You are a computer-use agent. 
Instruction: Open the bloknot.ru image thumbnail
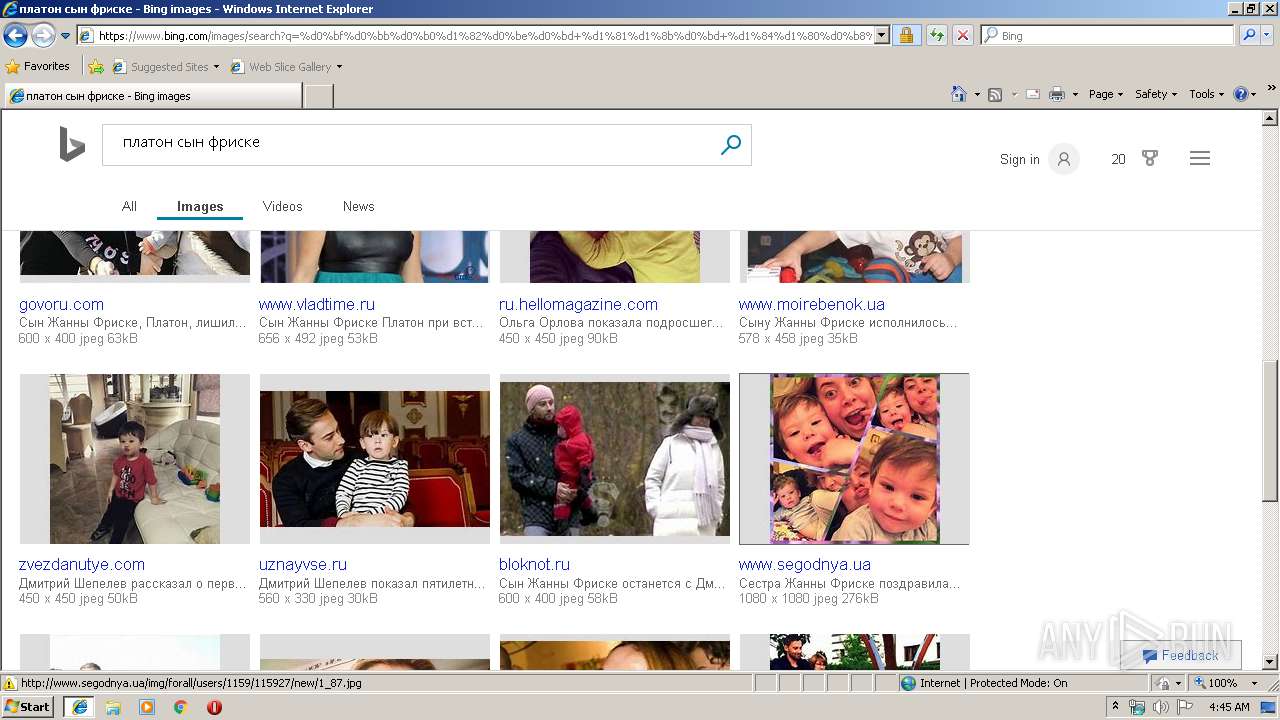(x=615, y=459)
